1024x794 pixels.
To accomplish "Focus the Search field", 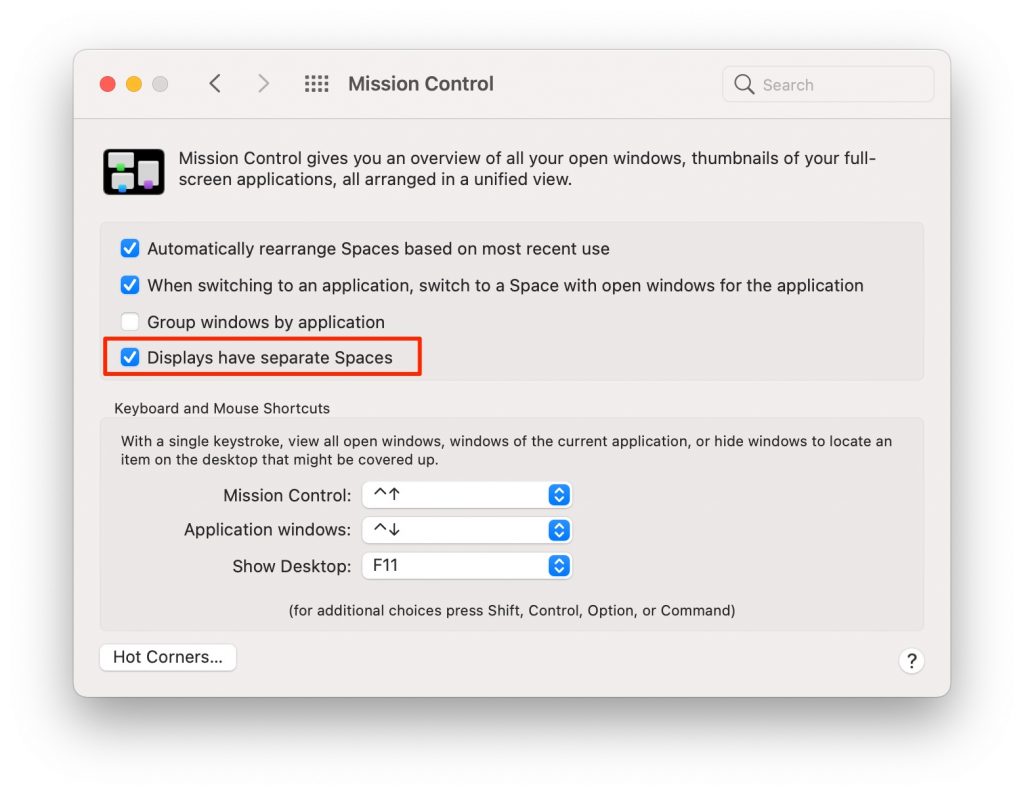I will pos(828,84).
